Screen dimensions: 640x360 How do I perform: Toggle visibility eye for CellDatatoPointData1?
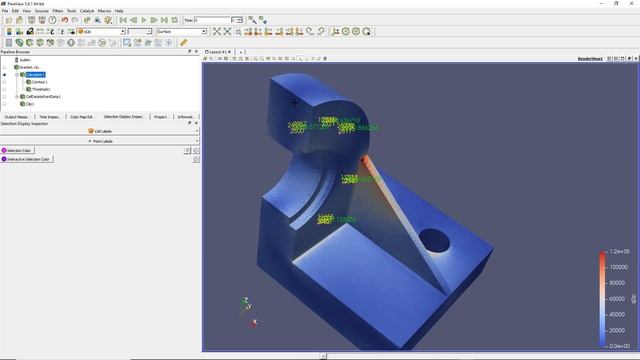[4, 97]
